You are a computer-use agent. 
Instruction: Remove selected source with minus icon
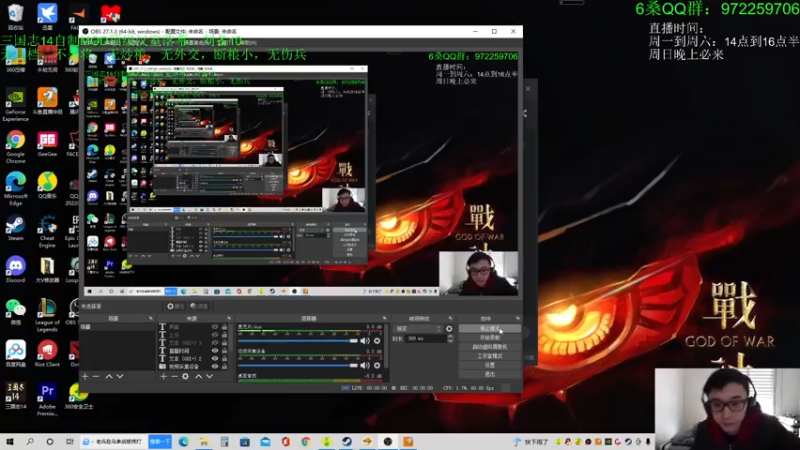[x=174, y=376]
